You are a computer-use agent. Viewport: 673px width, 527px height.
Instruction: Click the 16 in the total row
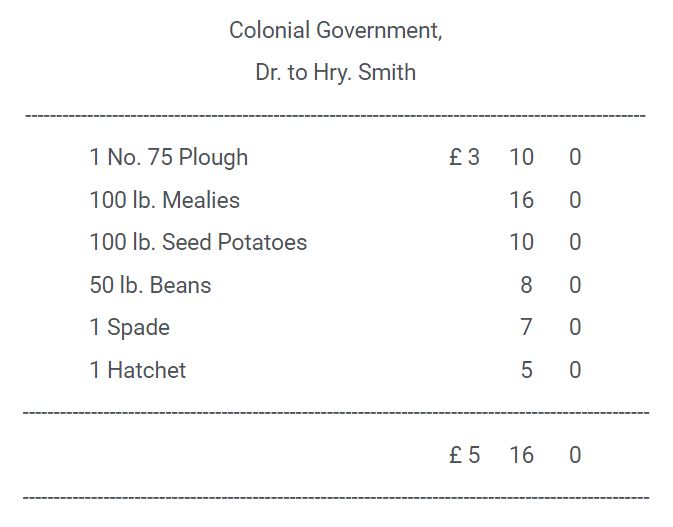[521, 455]
